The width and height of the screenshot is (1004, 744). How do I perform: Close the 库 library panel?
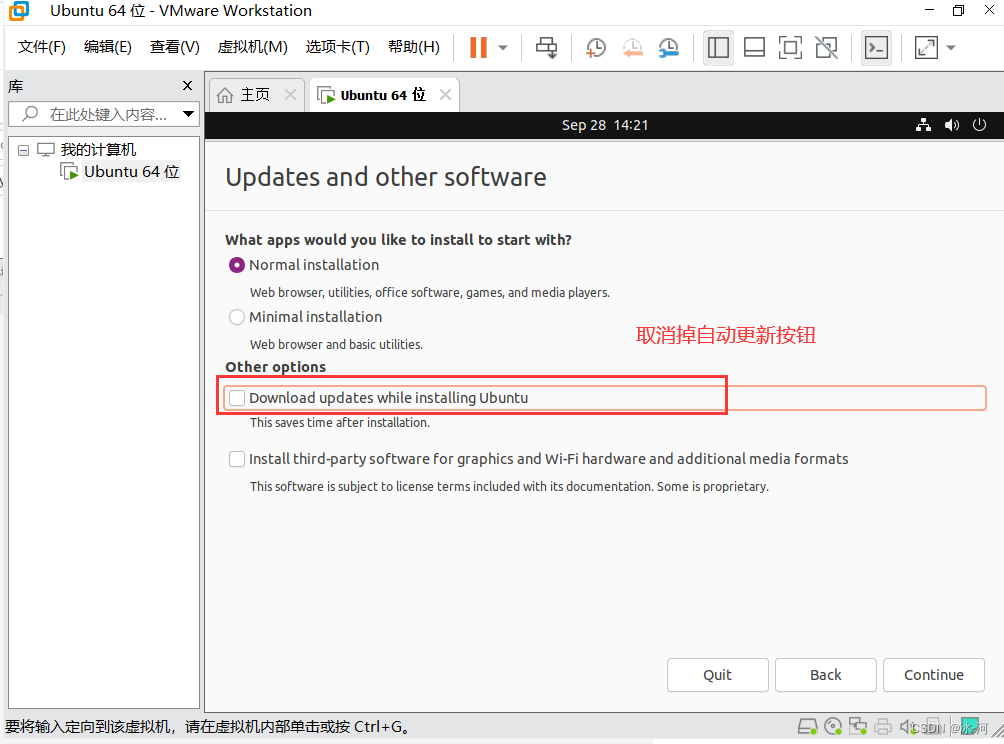[x=188, y=85]
